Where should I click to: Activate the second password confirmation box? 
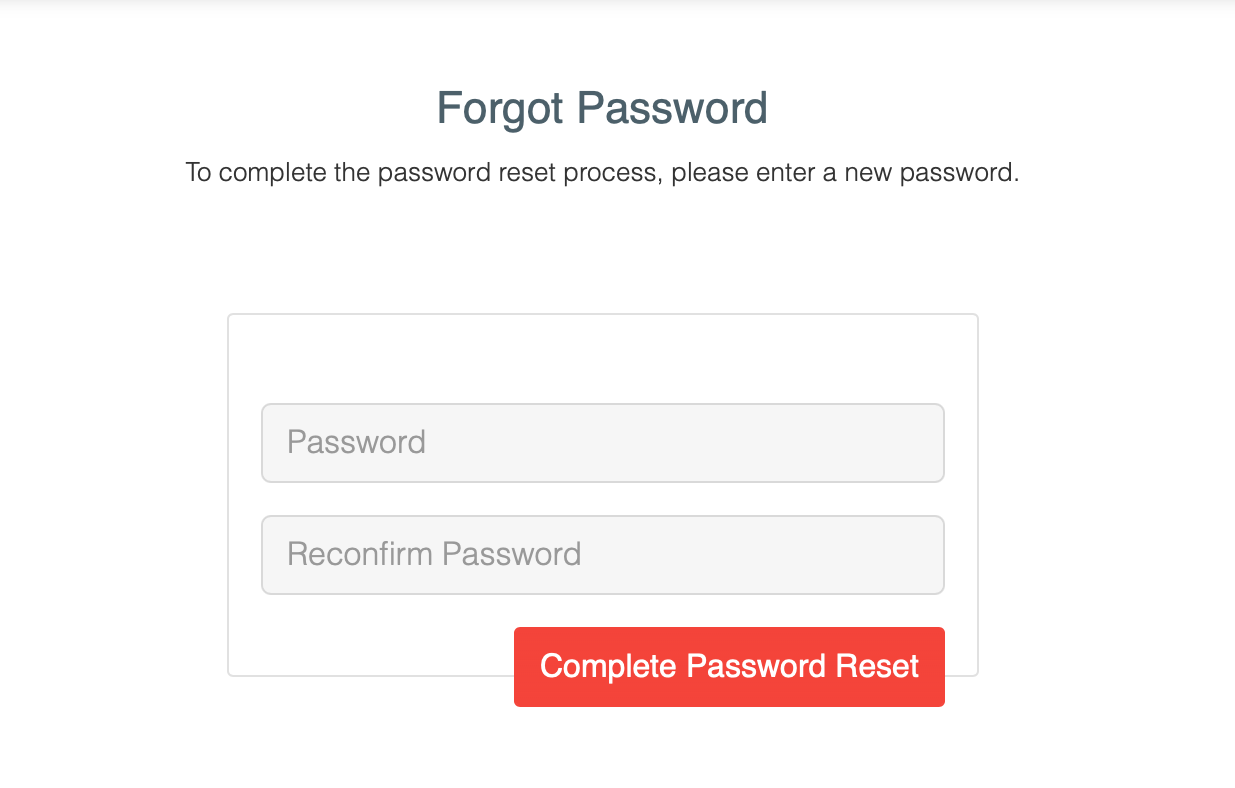coord(602,554)
